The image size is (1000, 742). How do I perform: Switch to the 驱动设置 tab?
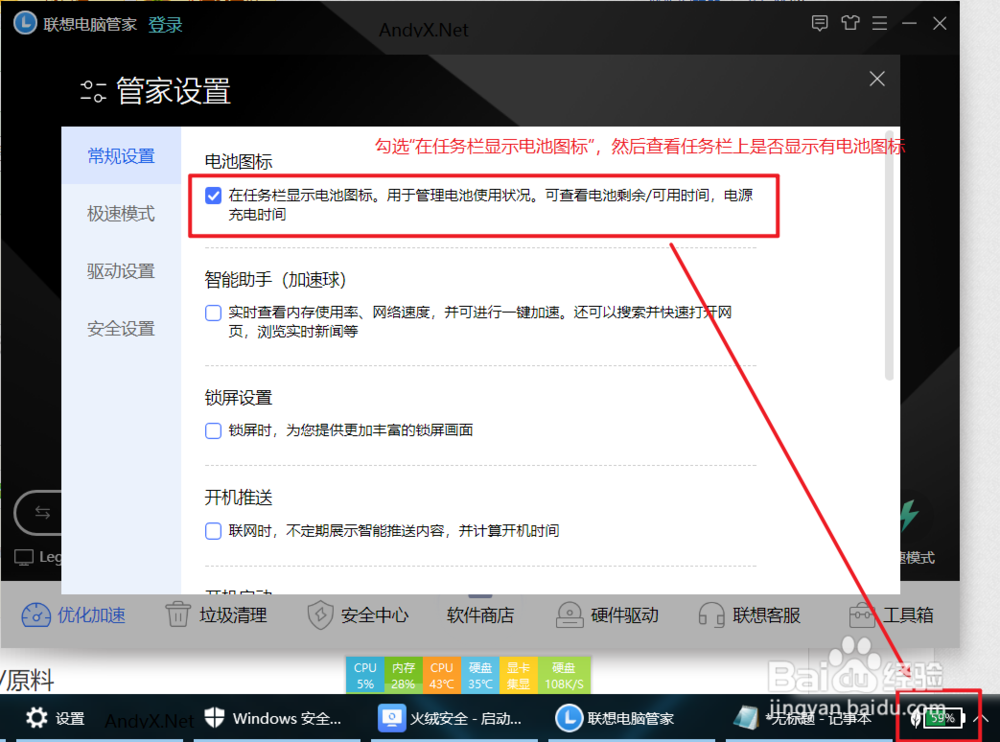pyautogui.click(x=123, y=271)
